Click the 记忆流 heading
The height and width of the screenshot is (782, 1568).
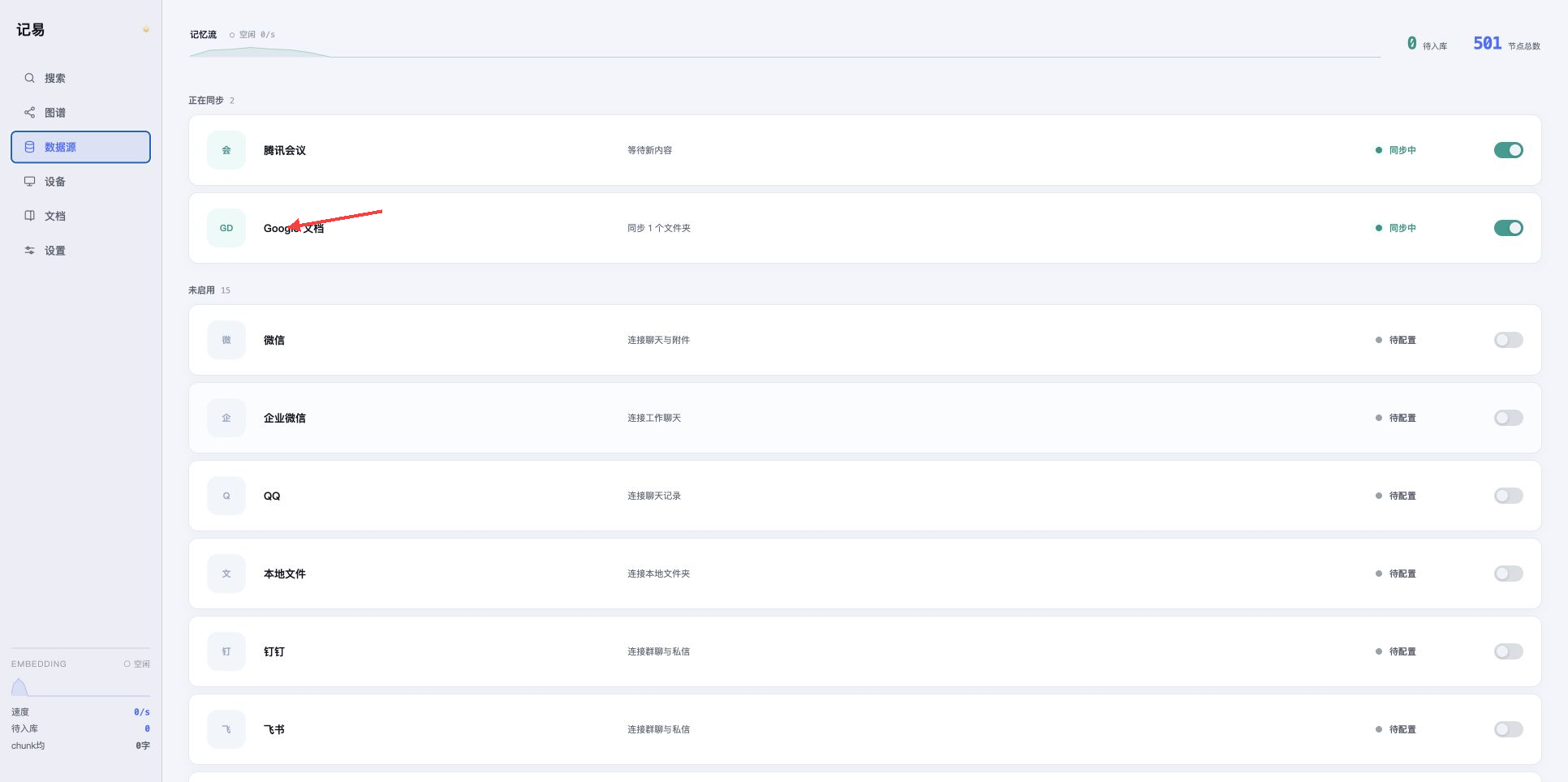click(x=203, y=35)
